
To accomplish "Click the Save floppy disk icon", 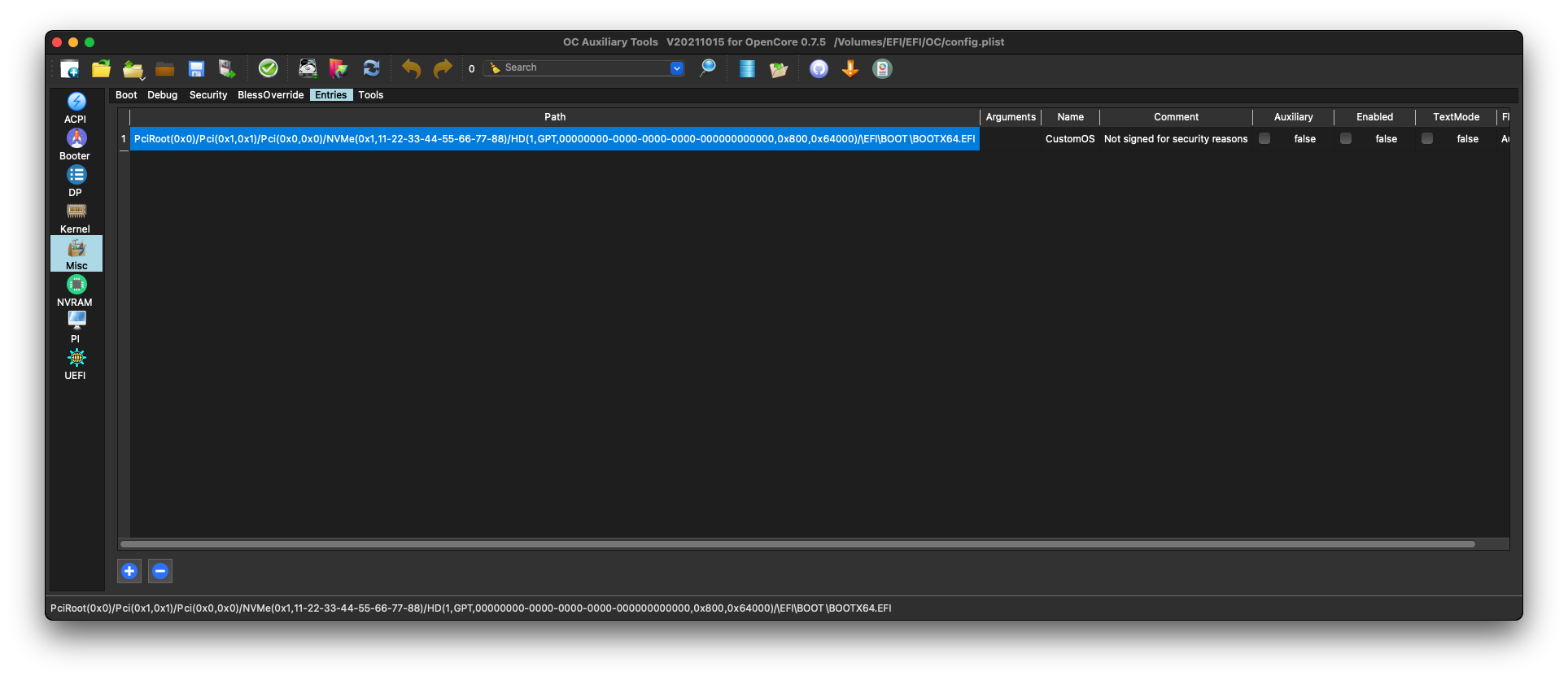I will (196, 69).
